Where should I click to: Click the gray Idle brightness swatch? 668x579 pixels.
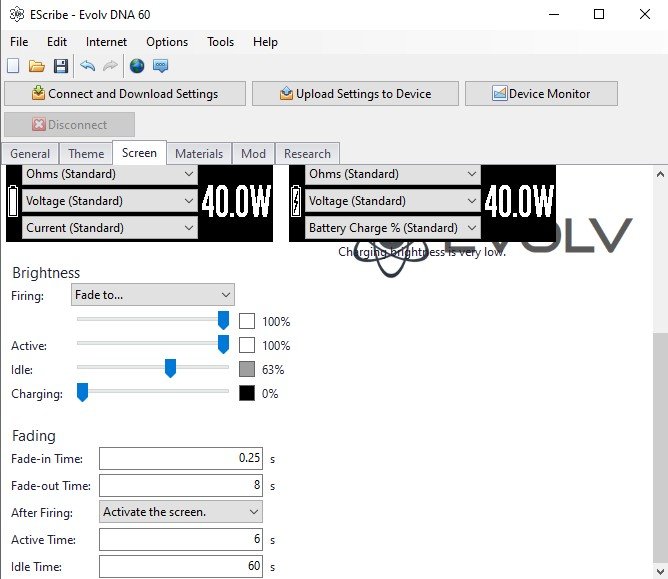247,369
